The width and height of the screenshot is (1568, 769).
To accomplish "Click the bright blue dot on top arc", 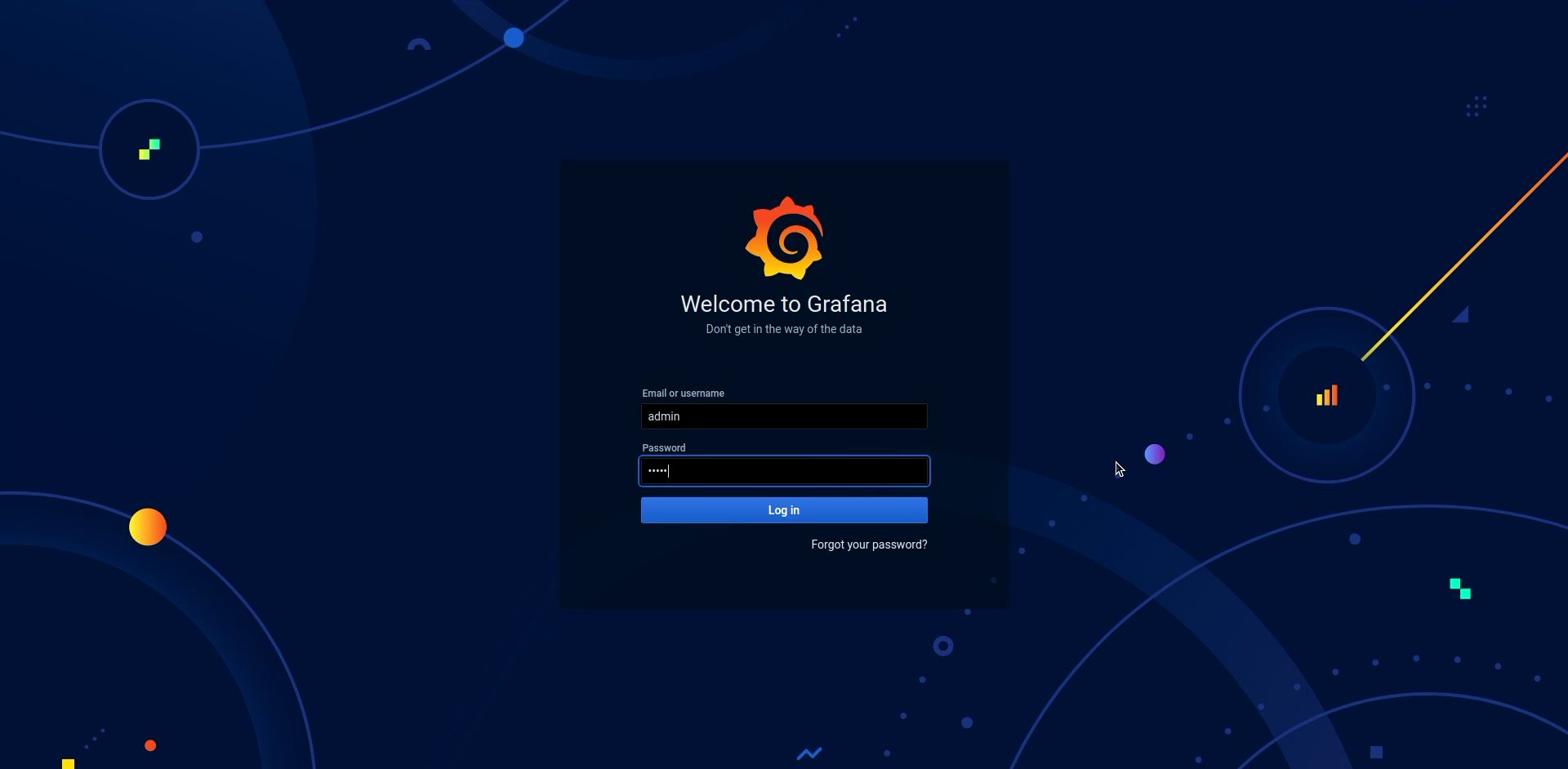I will pos(514,38).
